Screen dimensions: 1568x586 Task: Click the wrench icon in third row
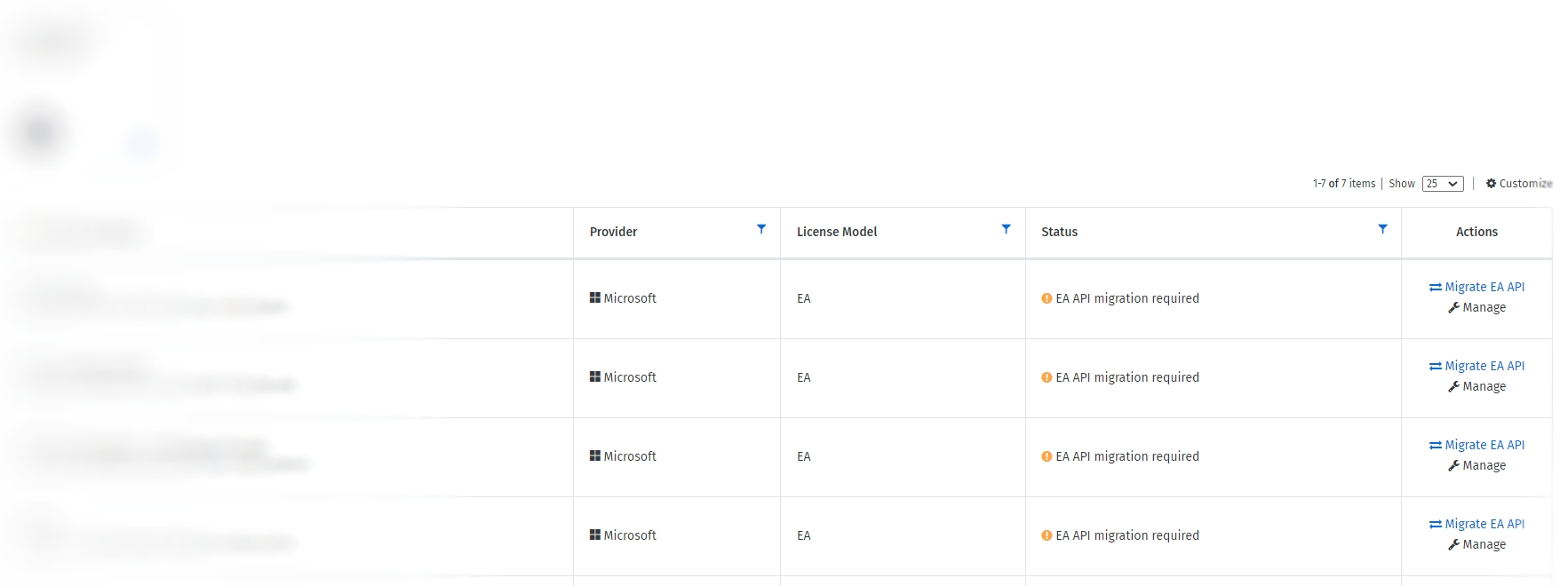tap(1453, 465)
